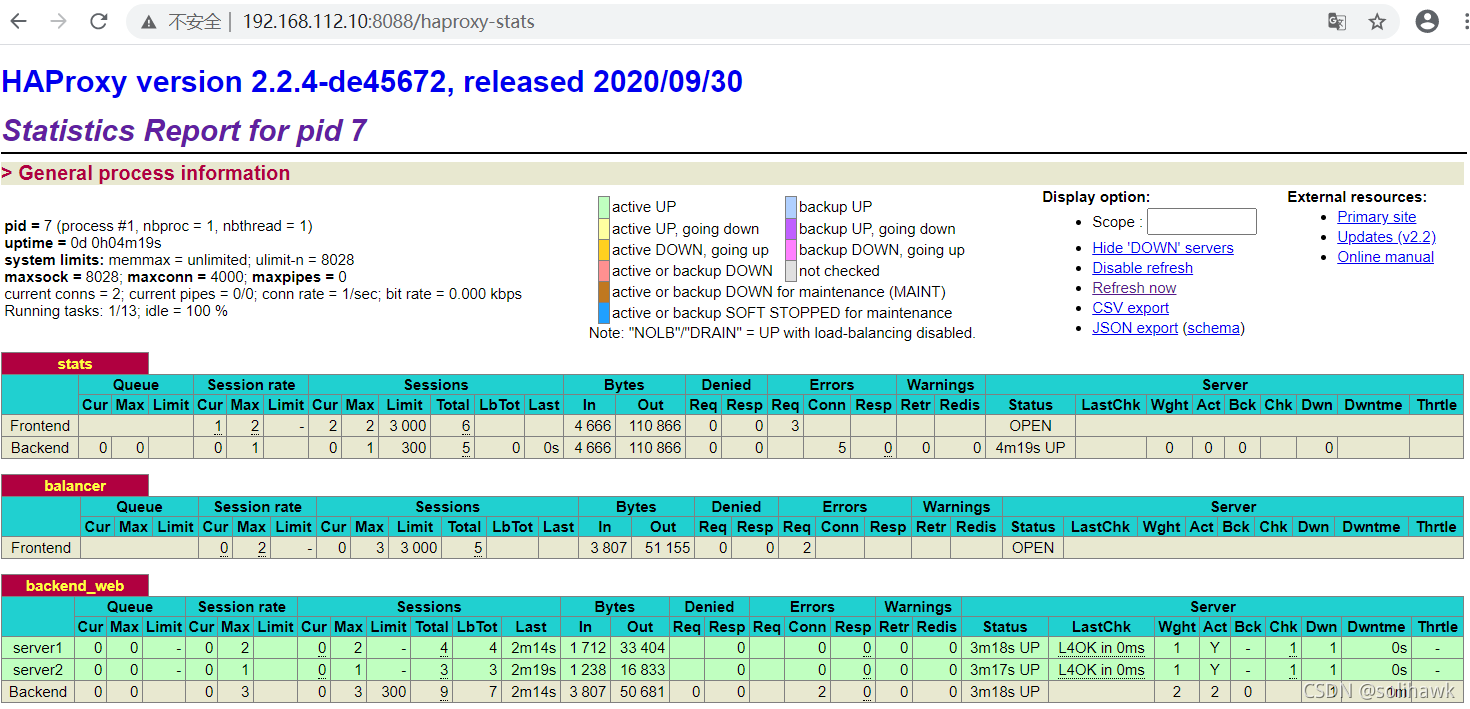Click the Refresh now link

(1134, 288)
